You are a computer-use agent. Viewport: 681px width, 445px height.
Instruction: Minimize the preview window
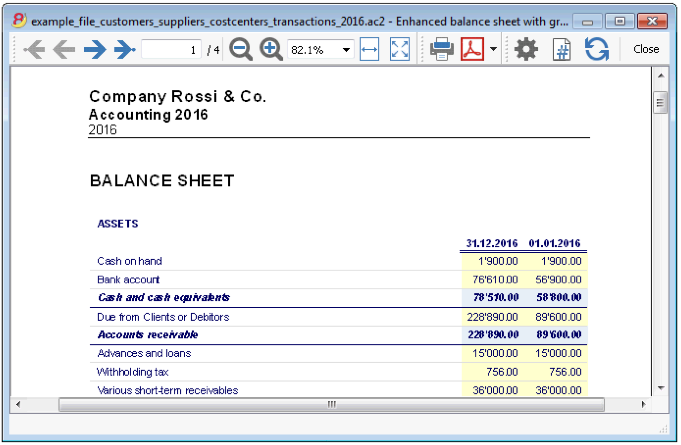point(587,22)
